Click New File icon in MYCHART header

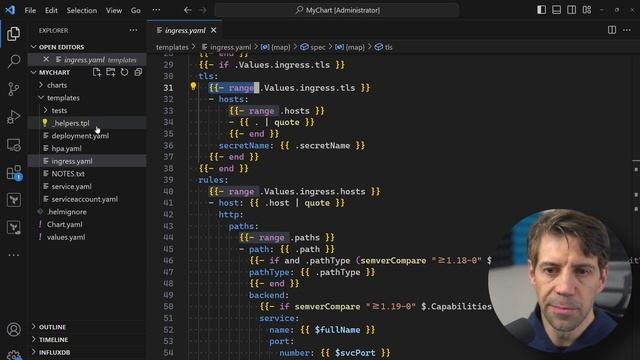click(x=97, y=72)
